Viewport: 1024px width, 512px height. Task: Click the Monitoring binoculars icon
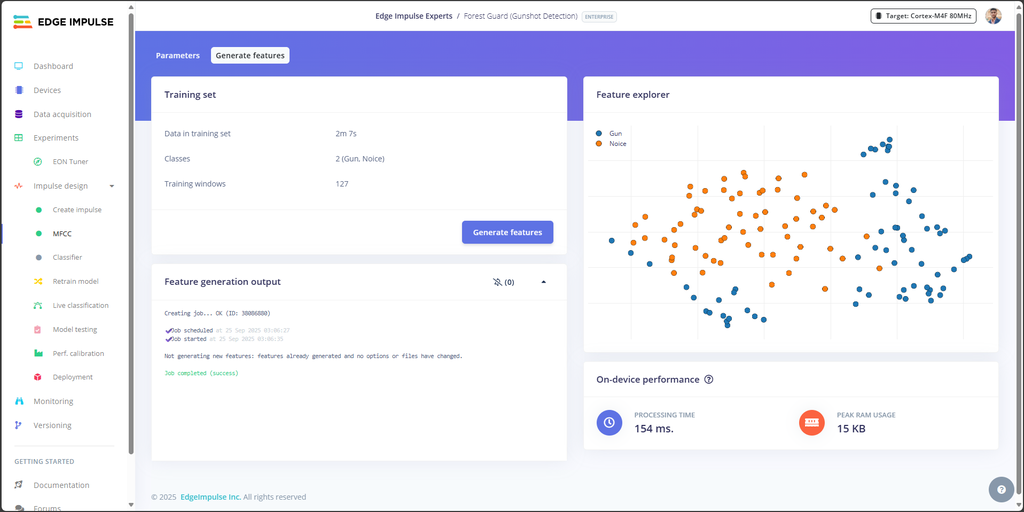pos(18,401)
